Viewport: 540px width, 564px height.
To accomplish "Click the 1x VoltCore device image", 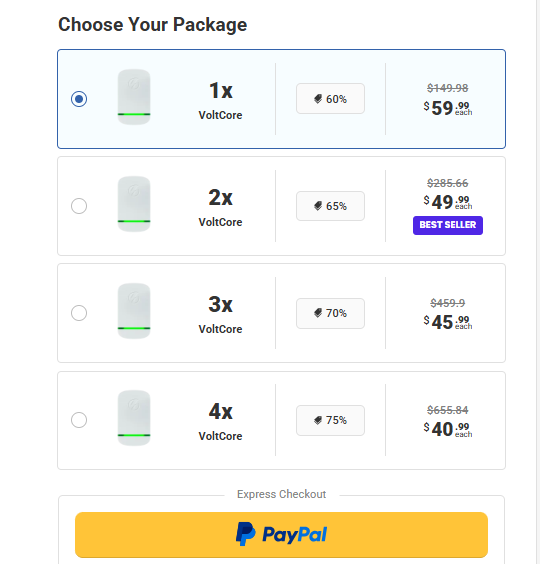I will (x=134, y=97).
